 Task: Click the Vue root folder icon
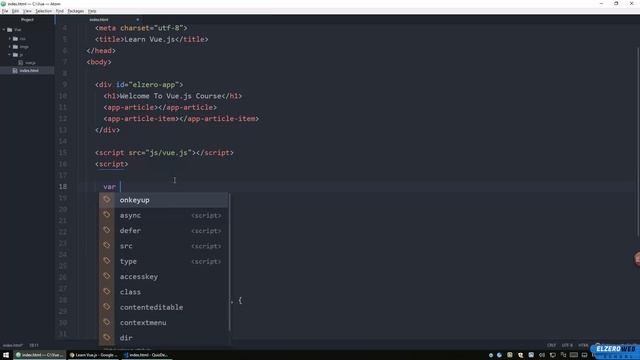tap(10, 30)
